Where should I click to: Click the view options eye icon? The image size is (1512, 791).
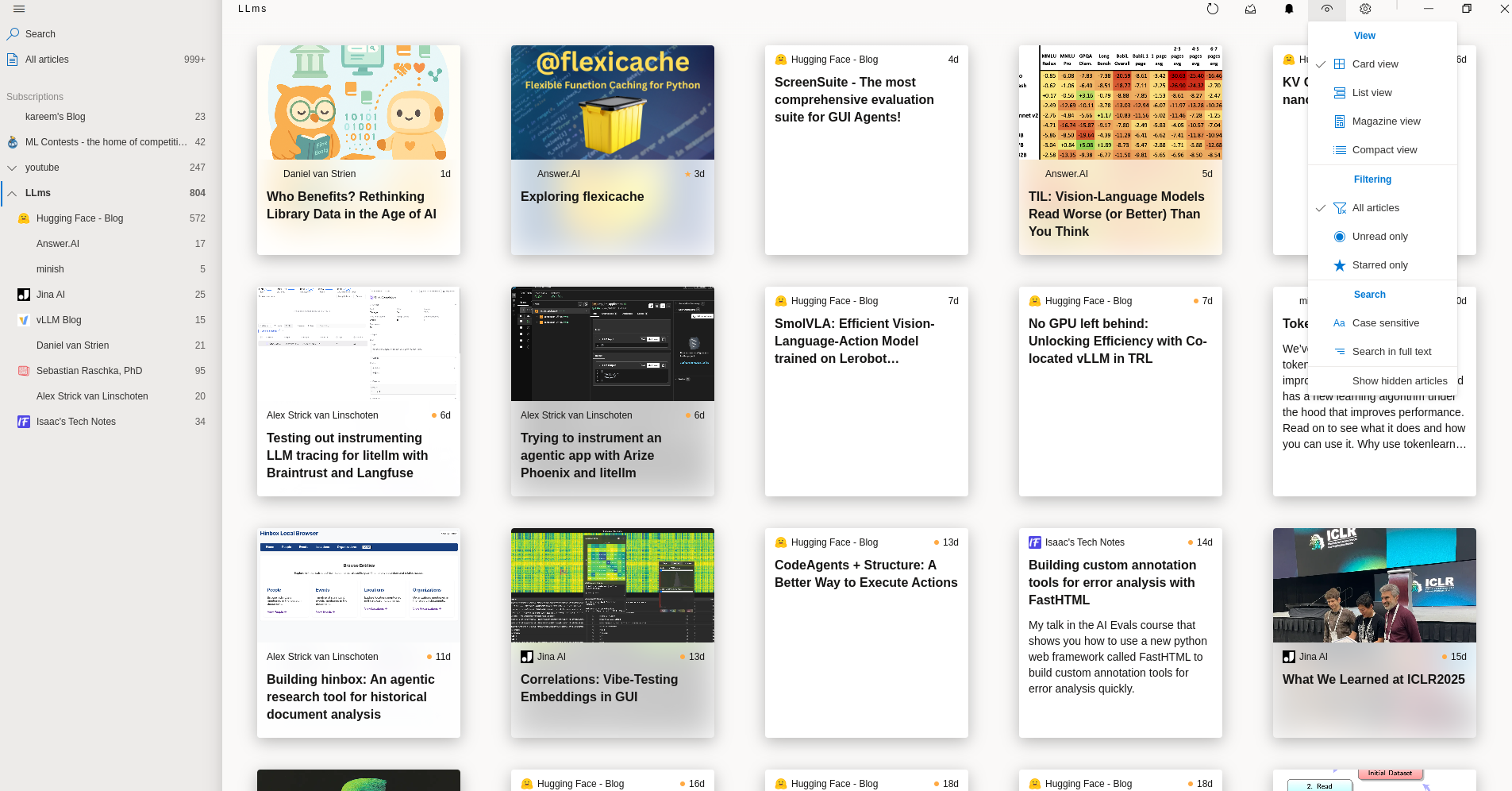(1327, 9)
